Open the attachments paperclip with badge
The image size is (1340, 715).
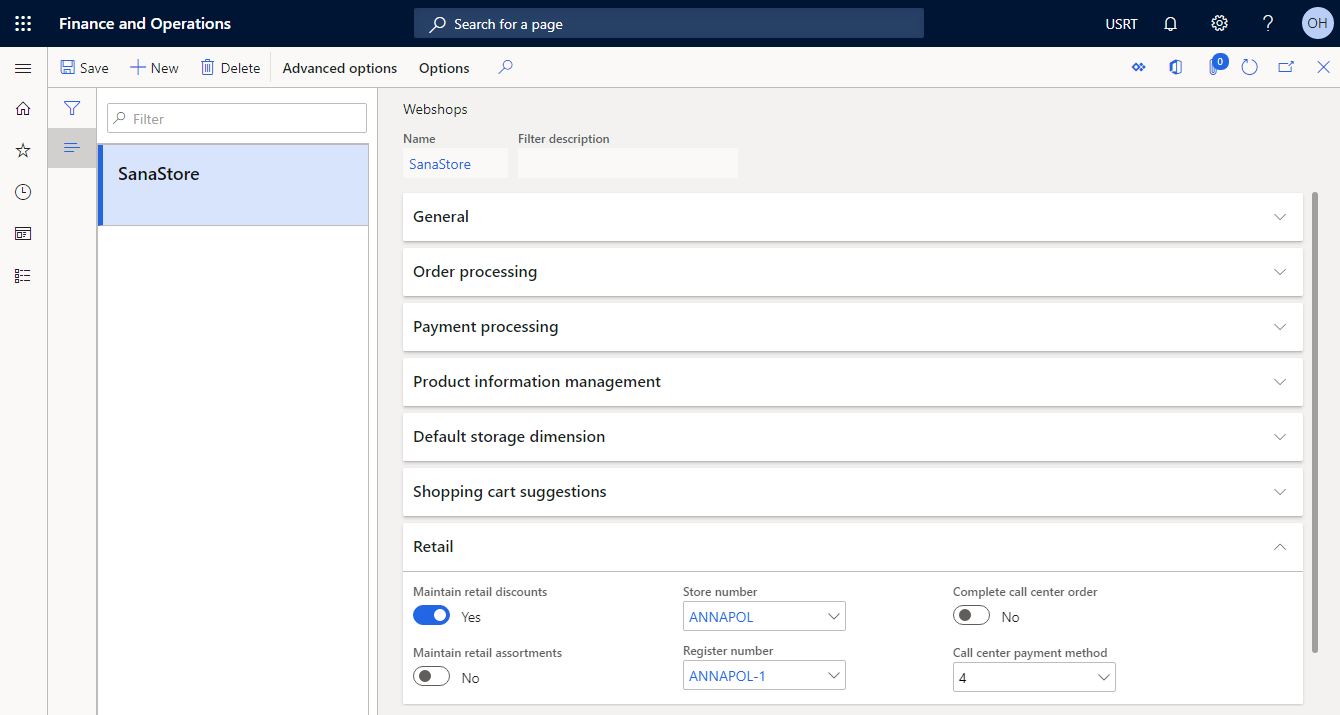[x=1215, y=67]
